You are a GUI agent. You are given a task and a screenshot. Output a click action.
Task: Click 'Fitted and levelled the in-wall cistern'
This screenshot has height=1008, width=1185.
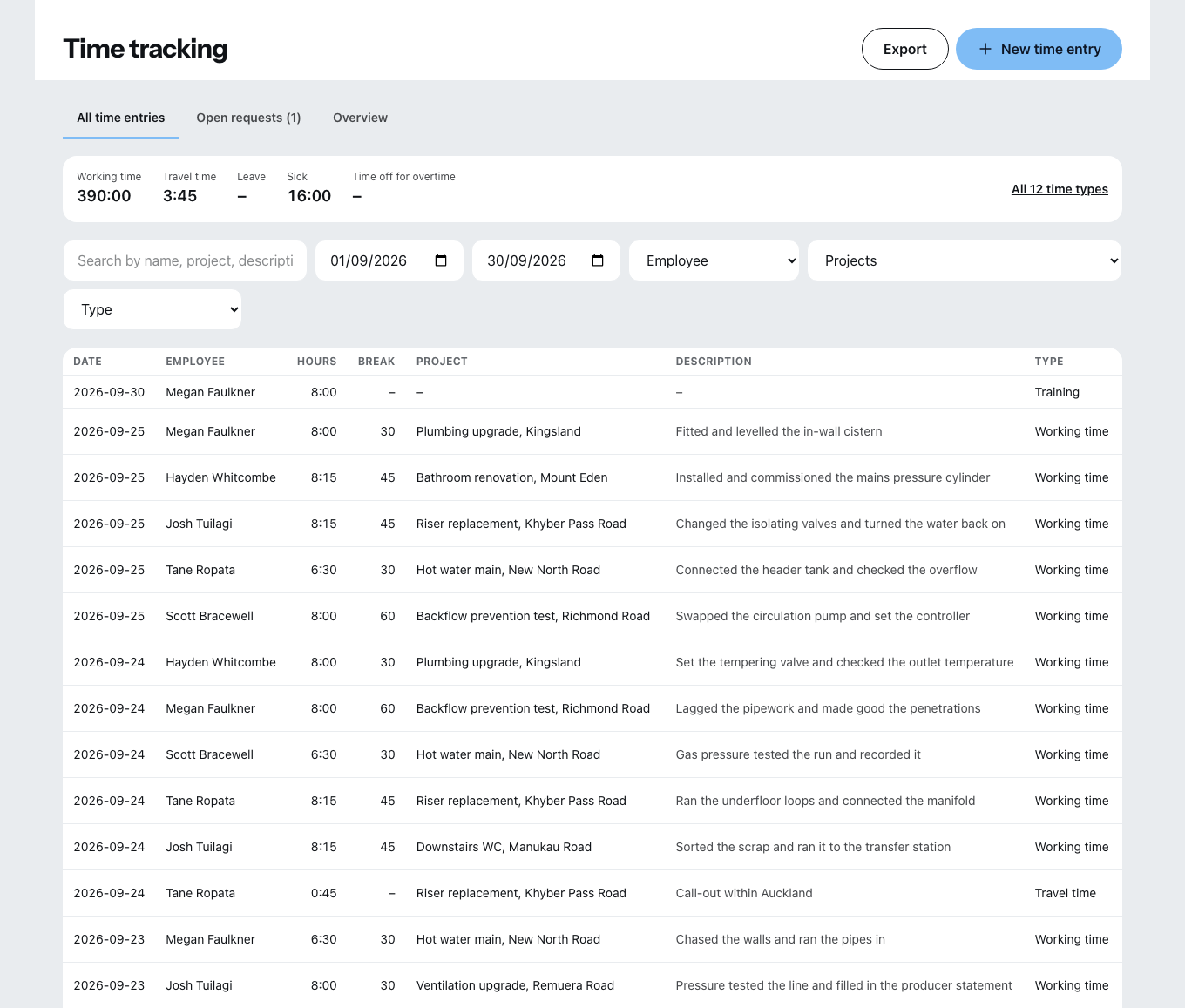tap(779, 431)
